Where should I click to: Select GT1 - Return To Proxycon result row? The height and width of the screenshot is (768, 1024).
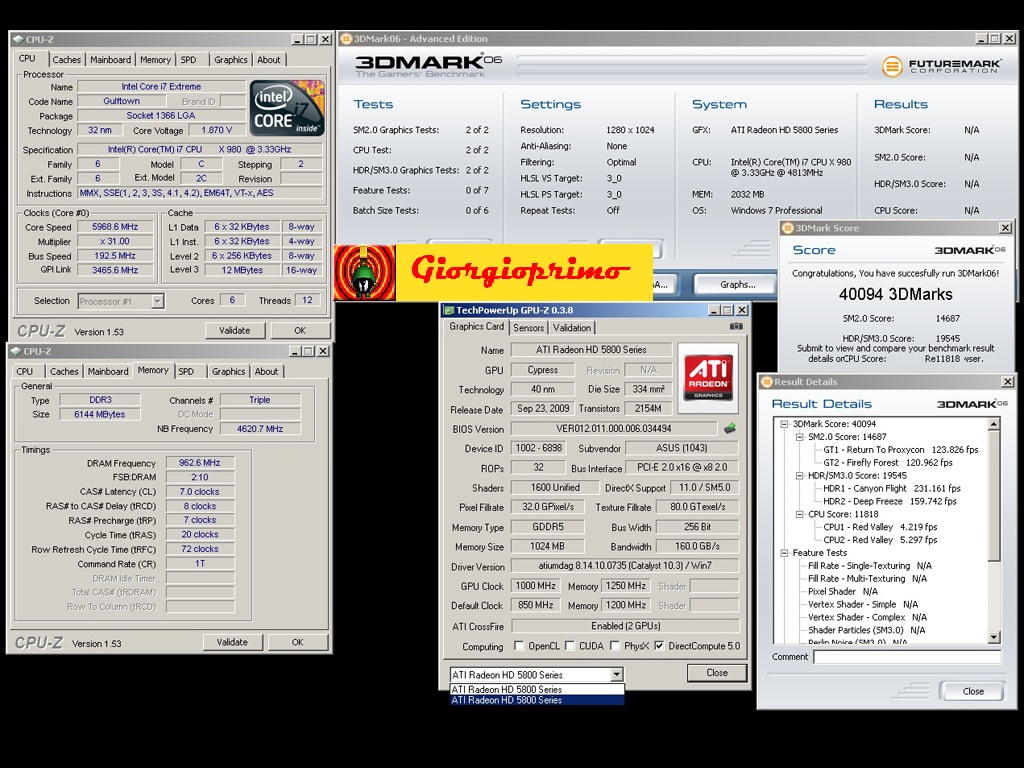[901, 449]
